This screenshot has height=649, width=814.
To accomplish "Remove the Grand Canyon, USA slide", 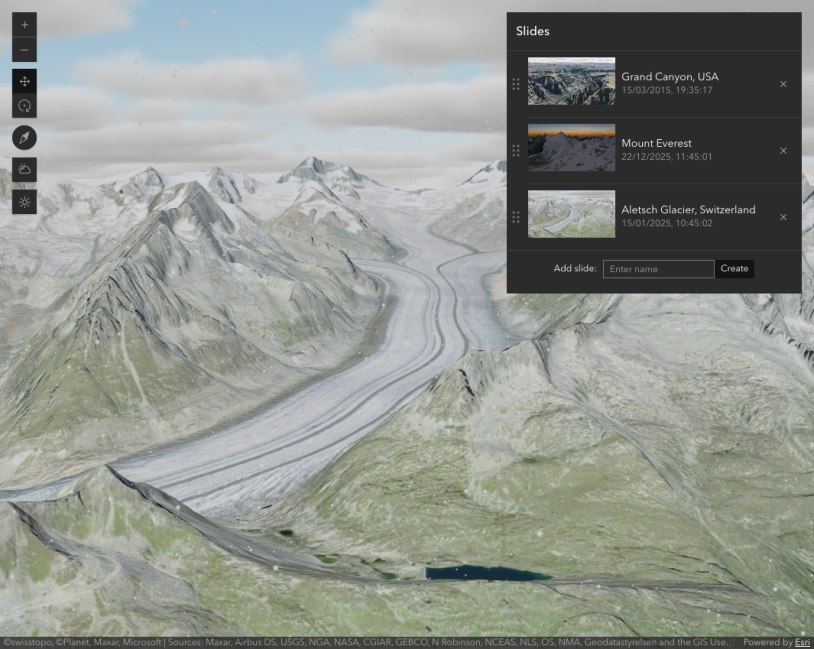I will (x=783, y=84).
